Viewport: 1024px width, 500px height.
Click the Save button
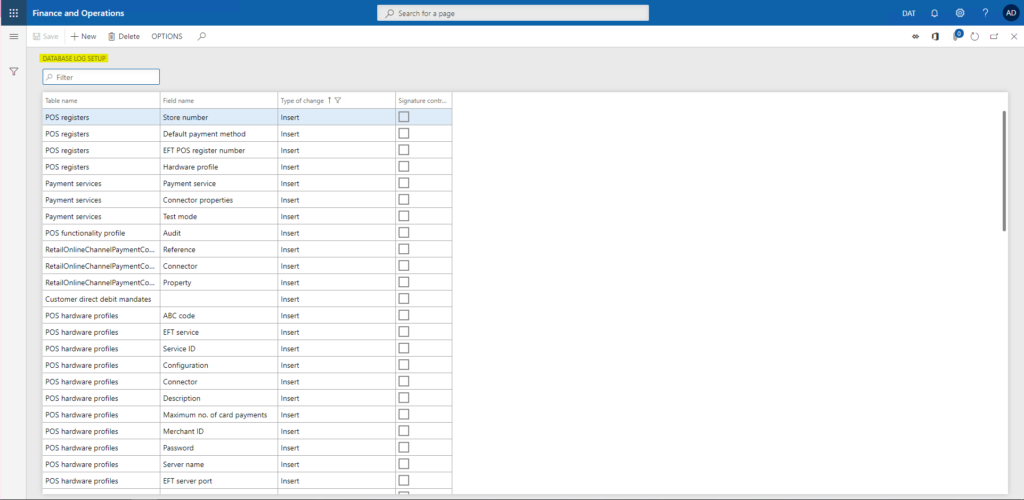pos(46,37)
